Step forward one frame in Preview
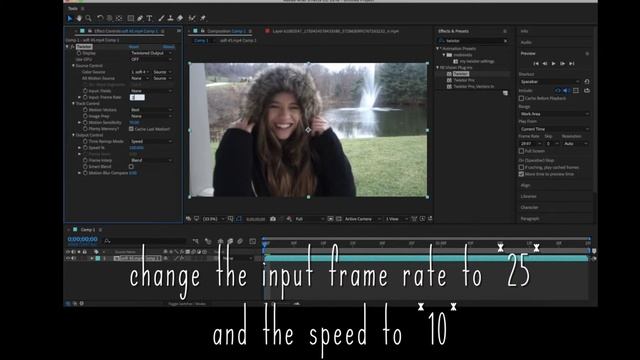This screenshot has width=640, height=360. tap(562, 64)
